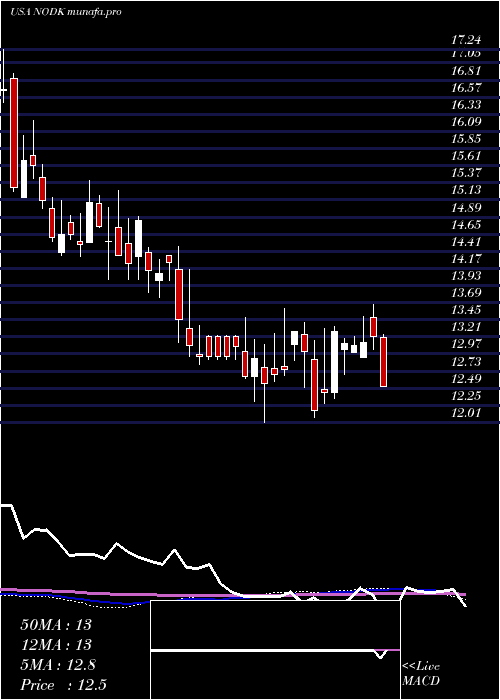Select the 13.21 price axis label

click(x=466, y=327)
